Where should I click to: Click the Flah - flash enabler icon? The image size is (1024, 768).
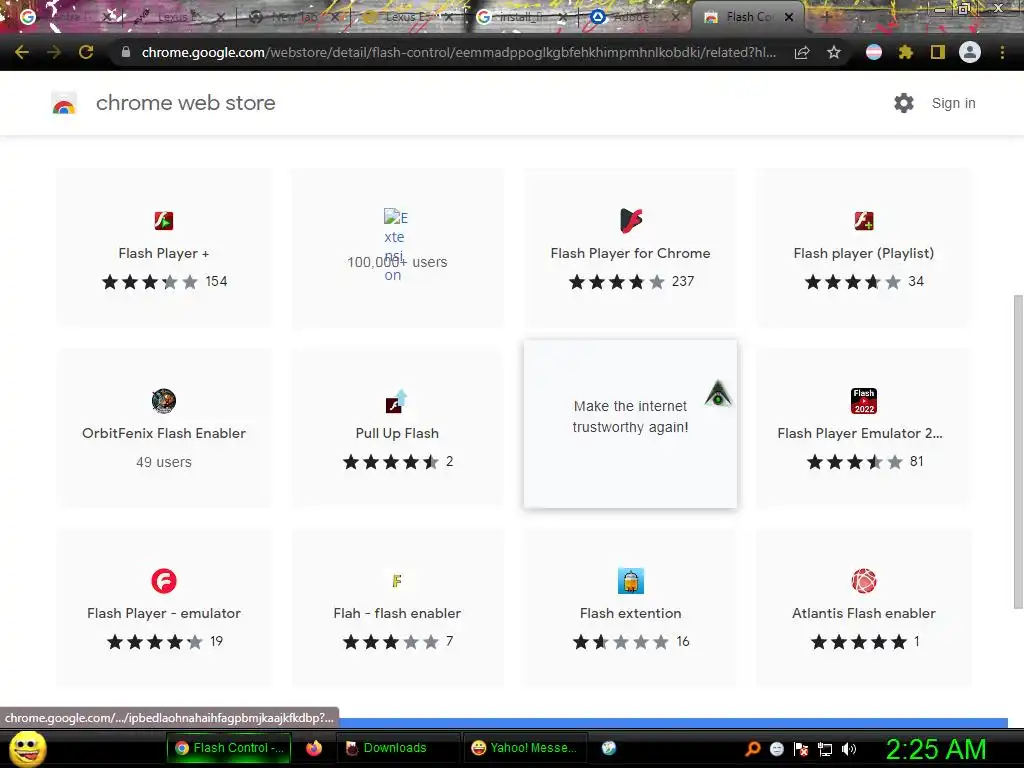tap(396, 581)
